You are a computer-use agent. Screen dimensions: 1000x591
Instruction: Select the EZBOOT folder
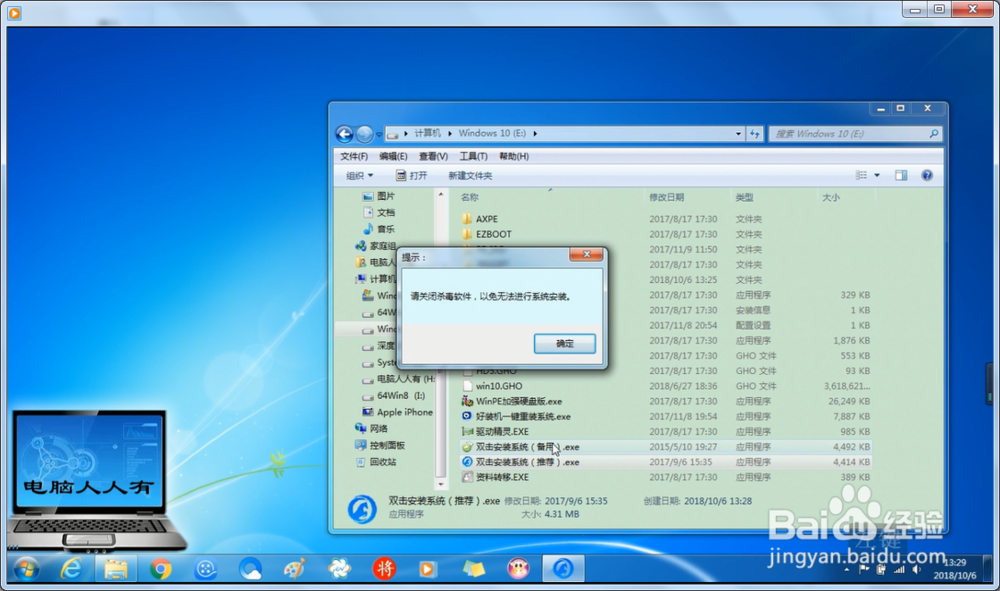(493, 234)
